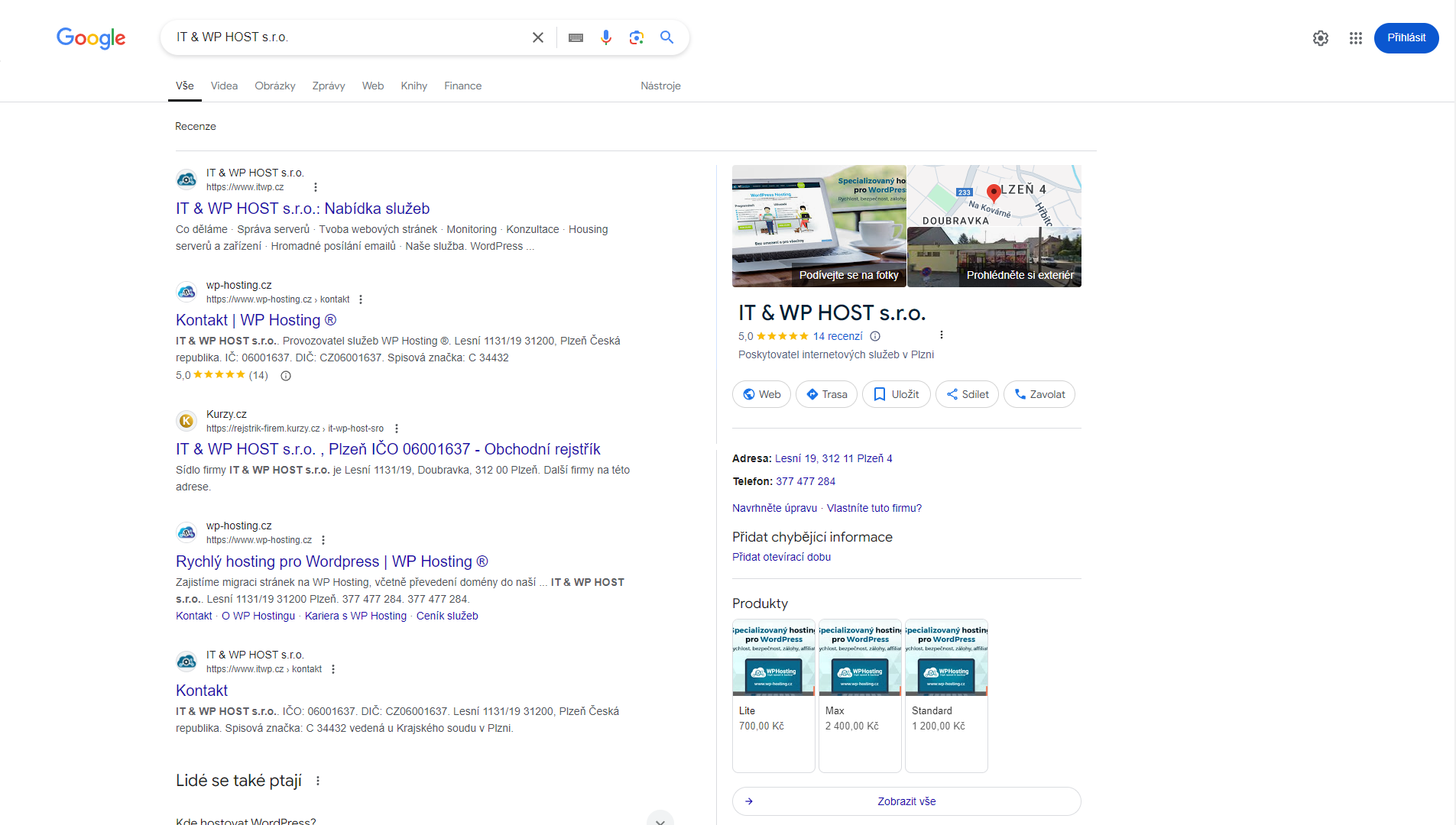Open the Max product card
Image resolution: width=1456 pixels, height=825 pixels.
point(860,695)
